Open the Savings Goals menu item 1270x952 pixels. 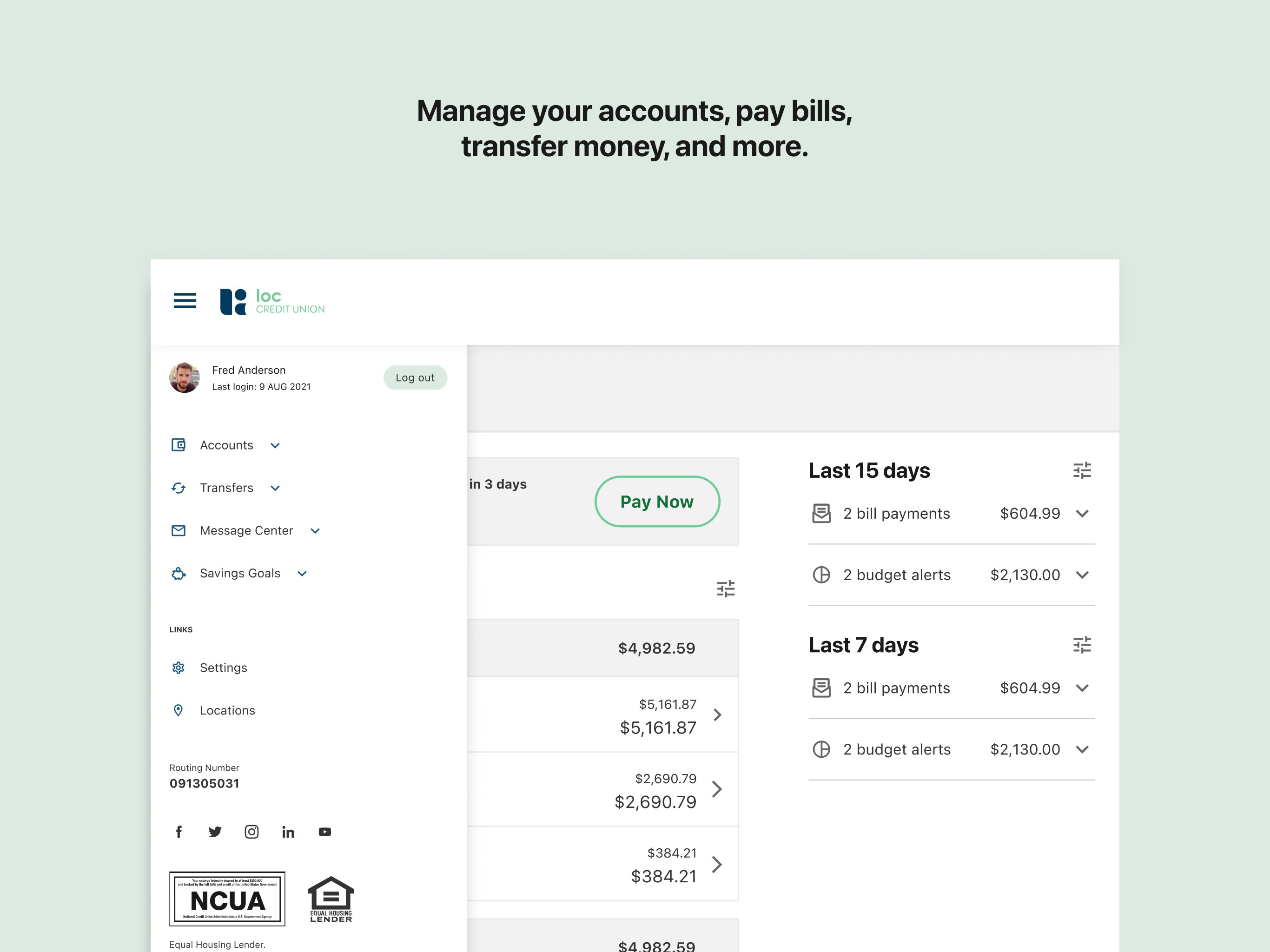click(240, 573)
